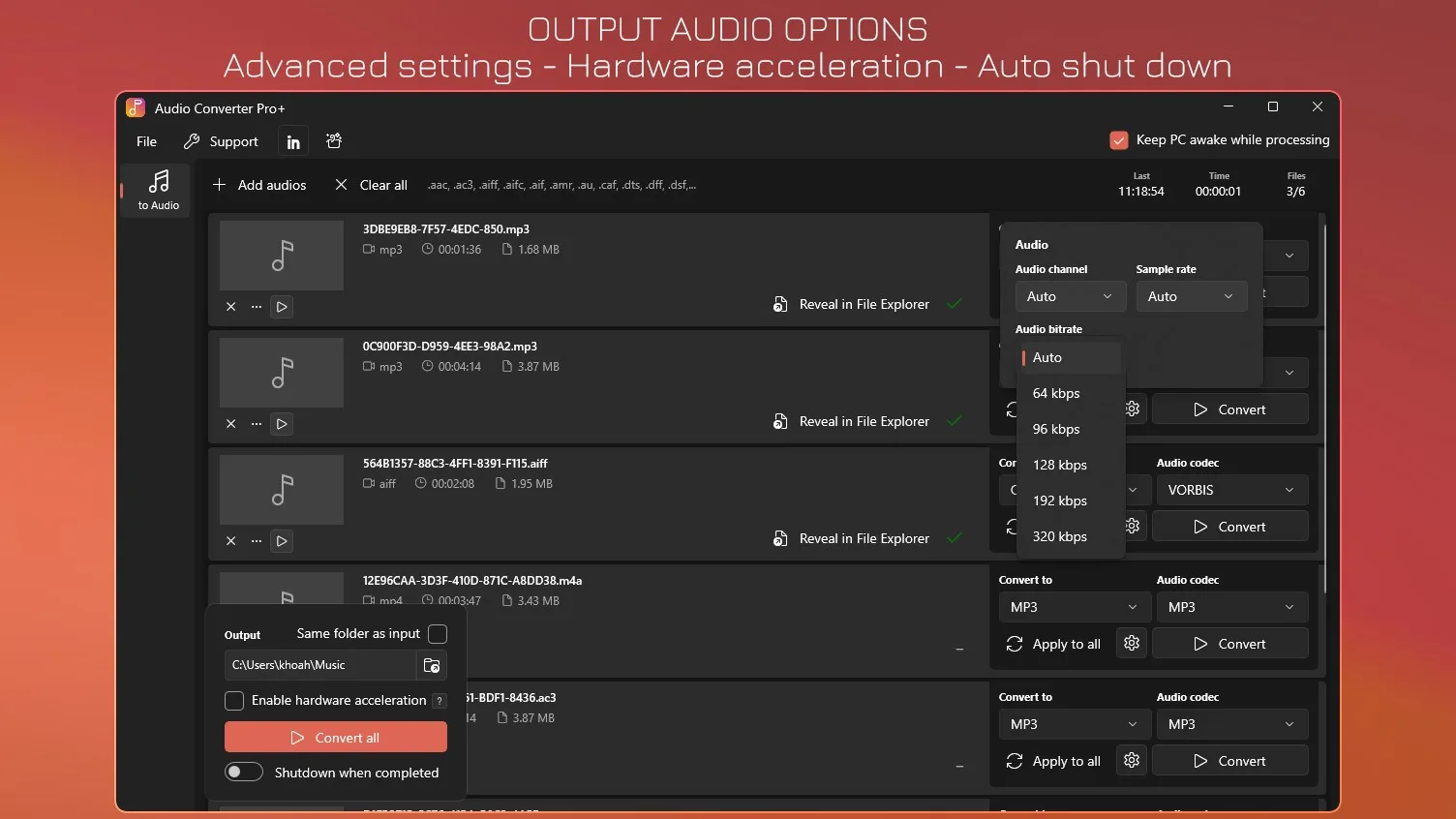This screenshot has width=1456, height=819.
Task: Open the Convert to MP3 dropdown for 12E96CAA m4a
Action: point(1075,607)
